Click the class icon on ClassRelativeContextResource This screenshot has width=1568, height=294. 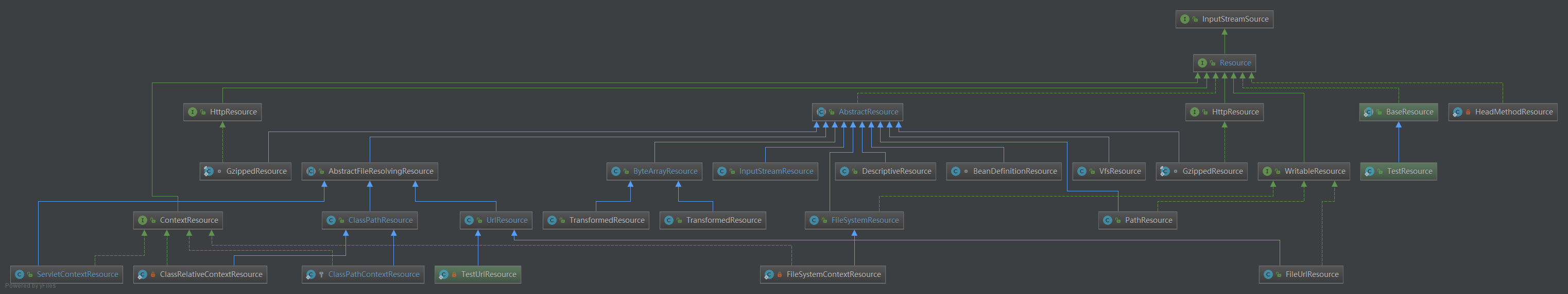click(x=143, y=274)
